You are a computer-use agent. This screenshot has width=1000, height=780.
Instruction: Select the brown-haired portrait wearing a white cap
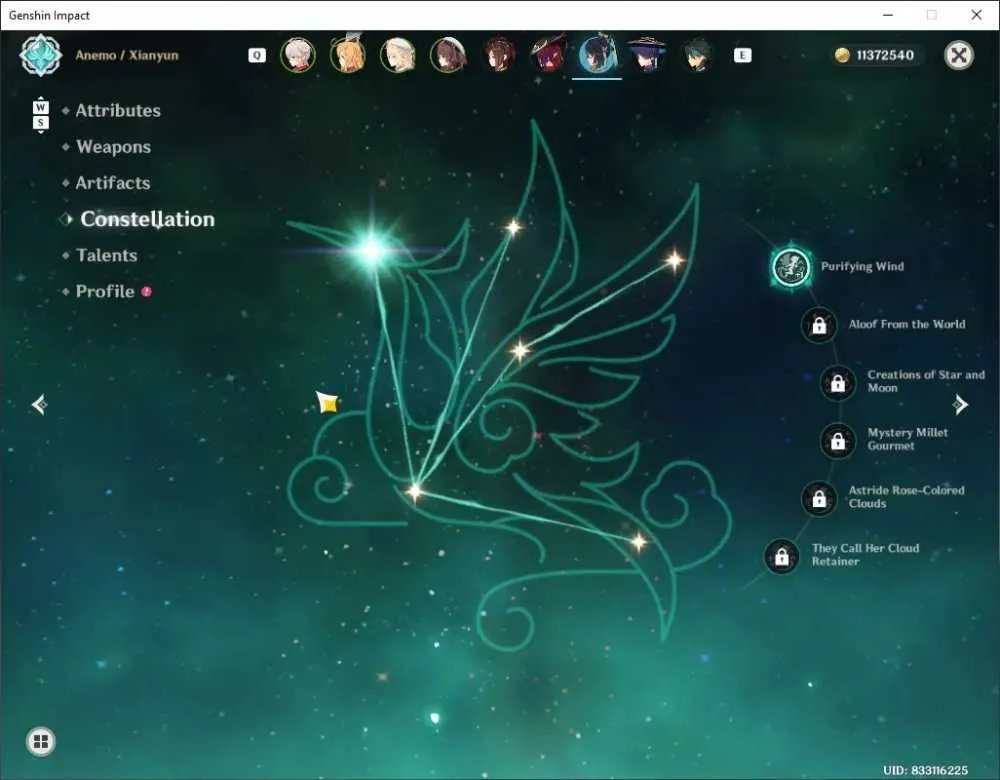coord(448,55)
